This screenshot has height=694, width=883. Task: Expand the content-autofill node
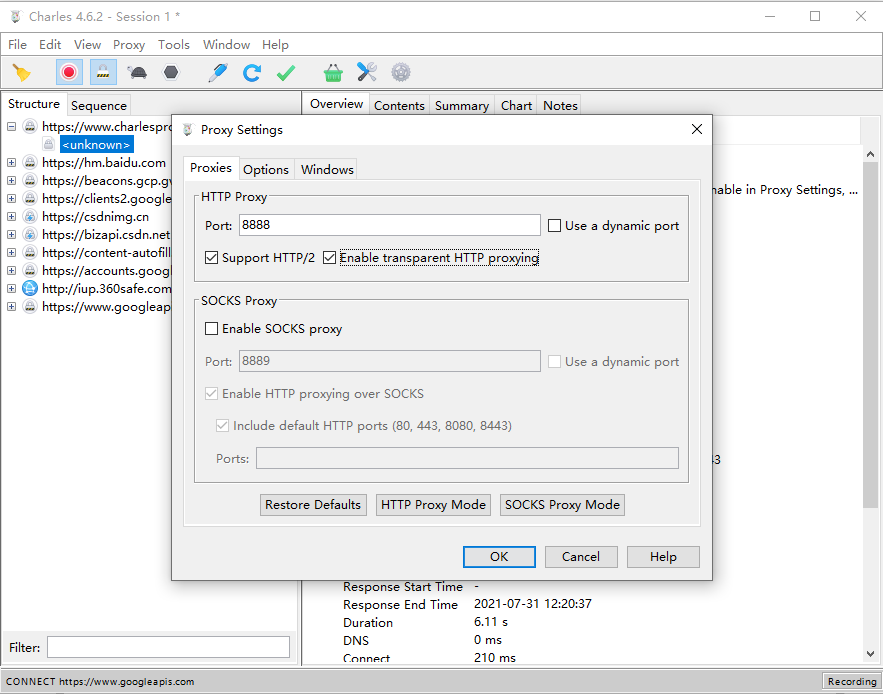pos(11,253)
